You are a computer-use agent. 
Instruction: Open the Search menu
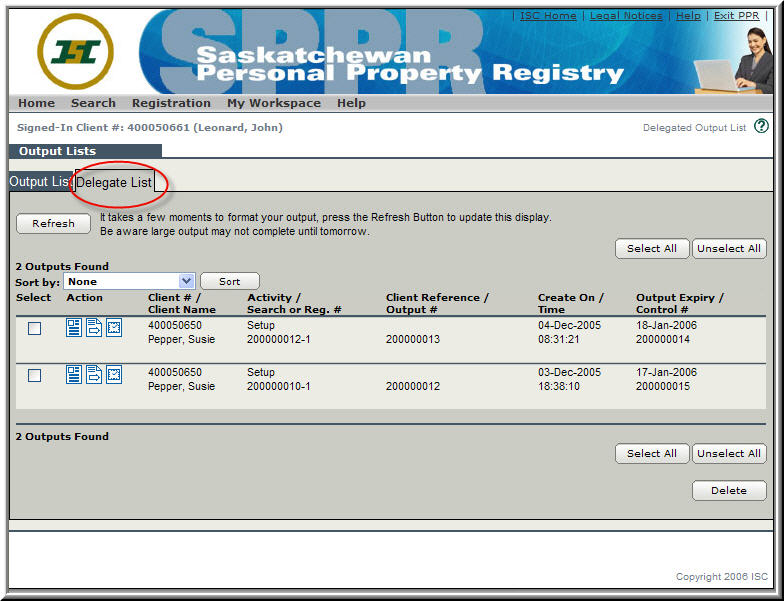pyautogui.click(x=94, y=103)
